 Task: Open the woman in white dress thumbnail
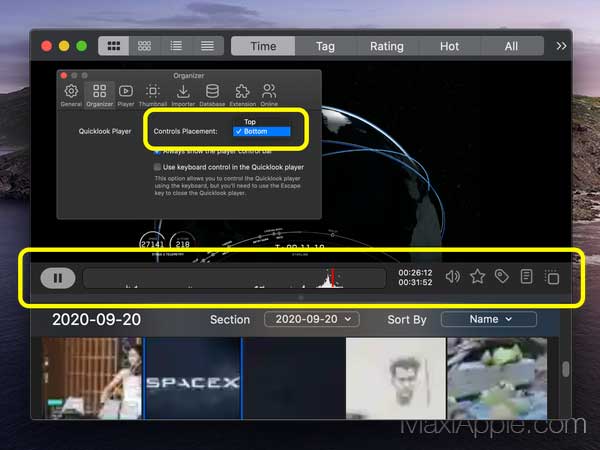[92, 378]
